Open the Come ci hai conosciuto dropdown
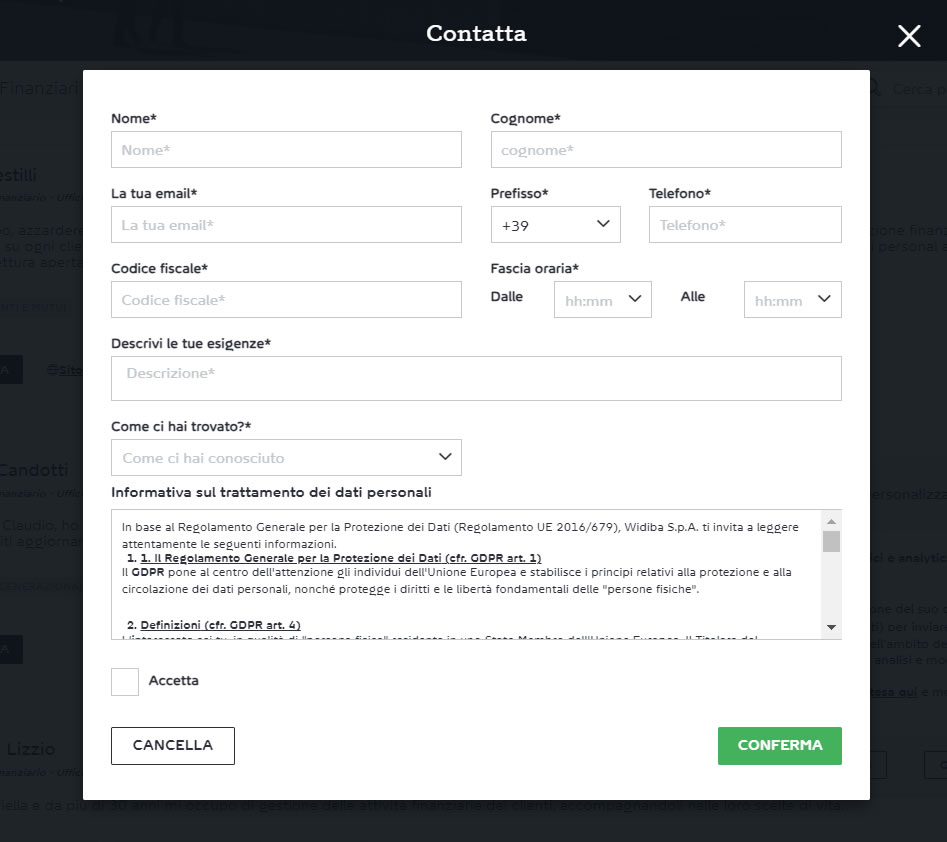 (x=286, y=458)
